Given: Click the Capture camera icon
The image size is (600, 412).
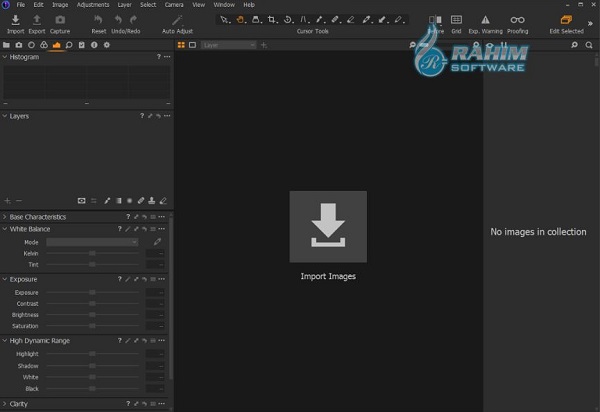Looking at the screenshot, I should [60, 20].
